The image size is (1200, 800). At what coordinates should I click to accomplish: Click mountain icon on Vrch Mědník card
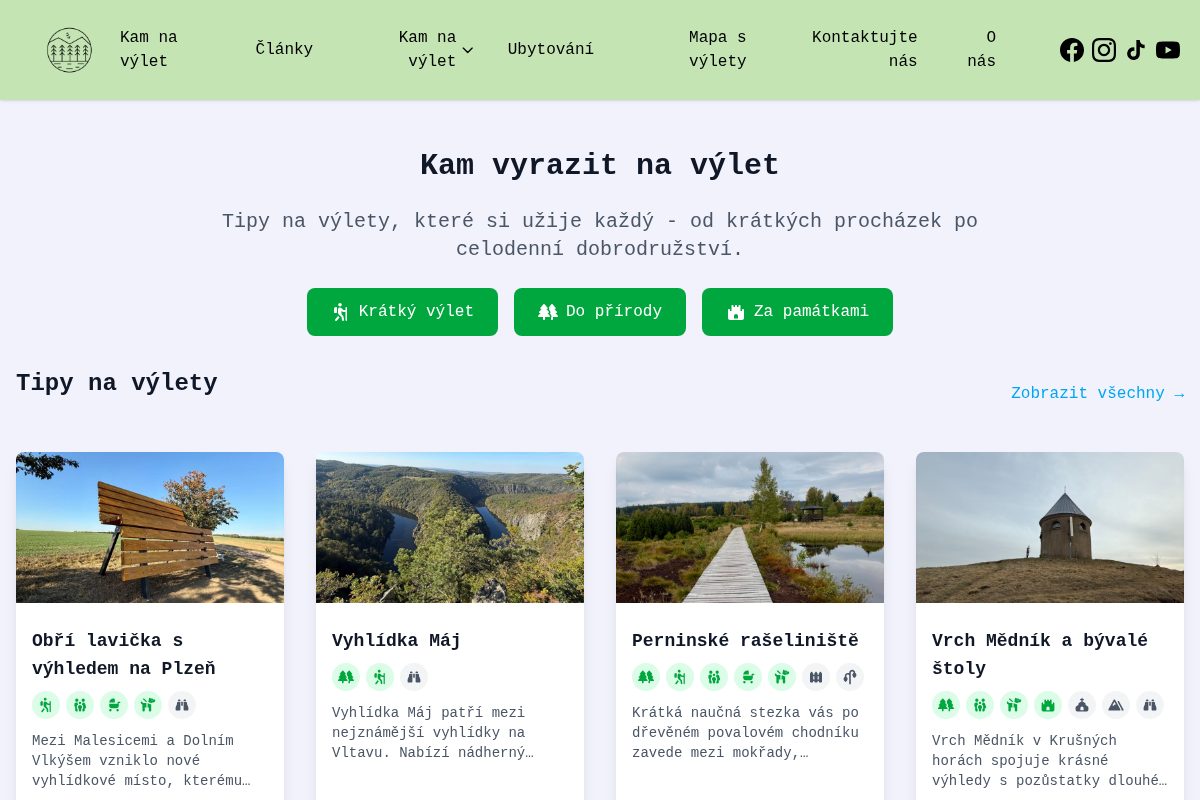pyautogui.click(x=1116, y=705)
